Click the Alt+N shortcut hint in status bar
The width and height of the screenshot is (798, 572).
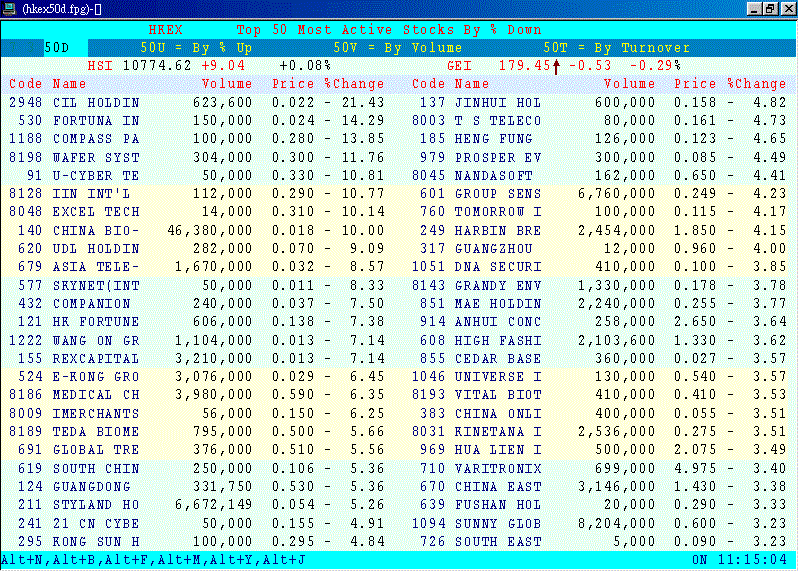(x=23, y=560)
